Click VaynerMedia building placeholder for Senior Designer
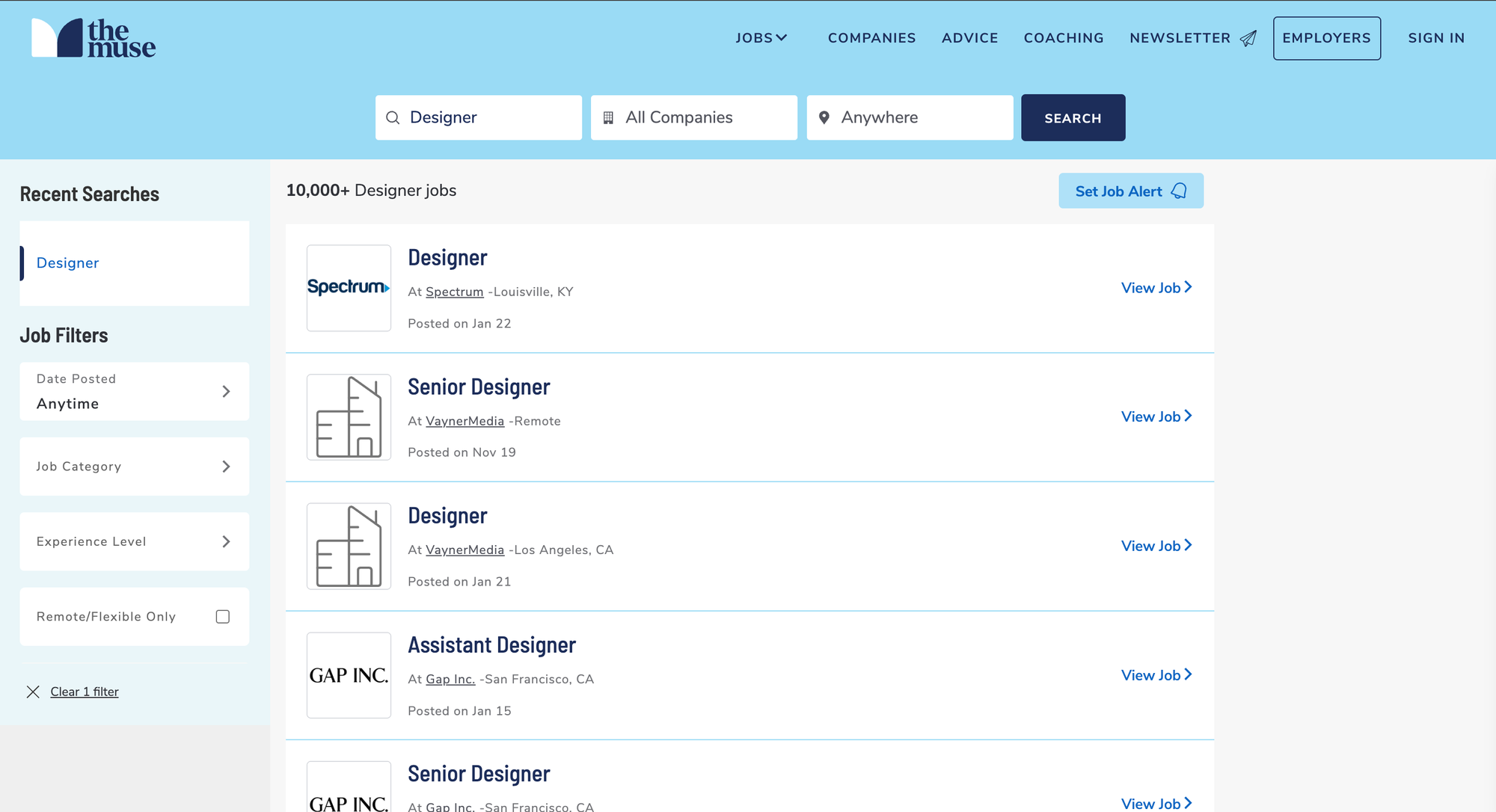 (349, 417)
